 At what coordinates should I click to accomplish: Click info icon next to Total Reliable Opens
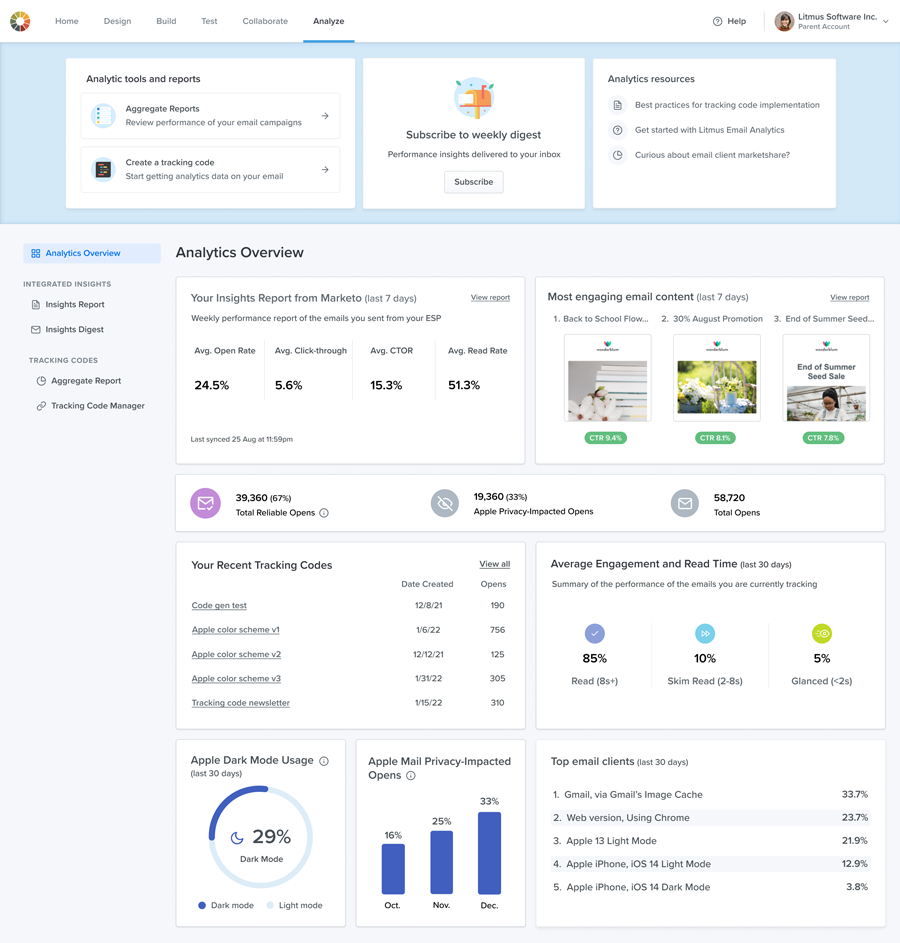(323, 513)
